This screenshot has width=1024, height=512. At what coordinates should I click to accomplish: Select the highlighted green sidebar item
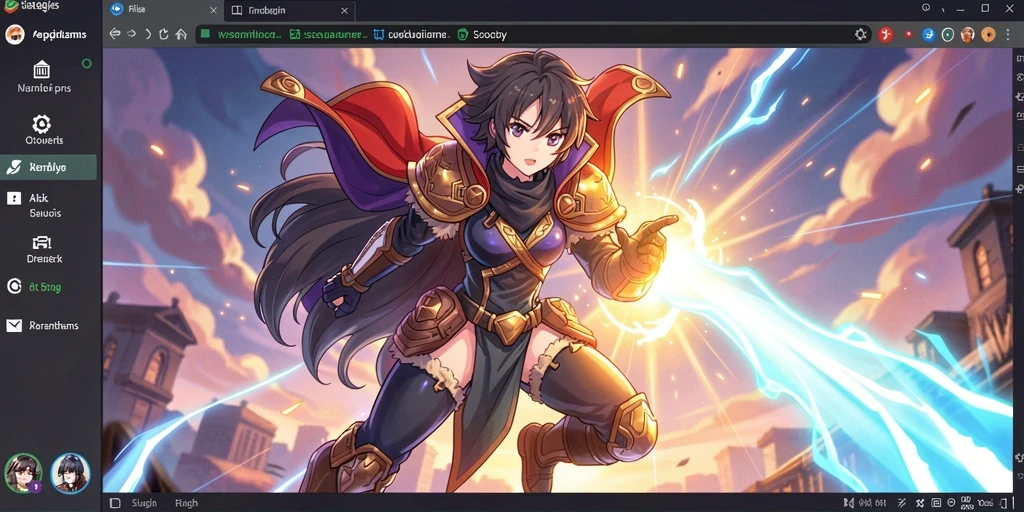tap(48, 167)
